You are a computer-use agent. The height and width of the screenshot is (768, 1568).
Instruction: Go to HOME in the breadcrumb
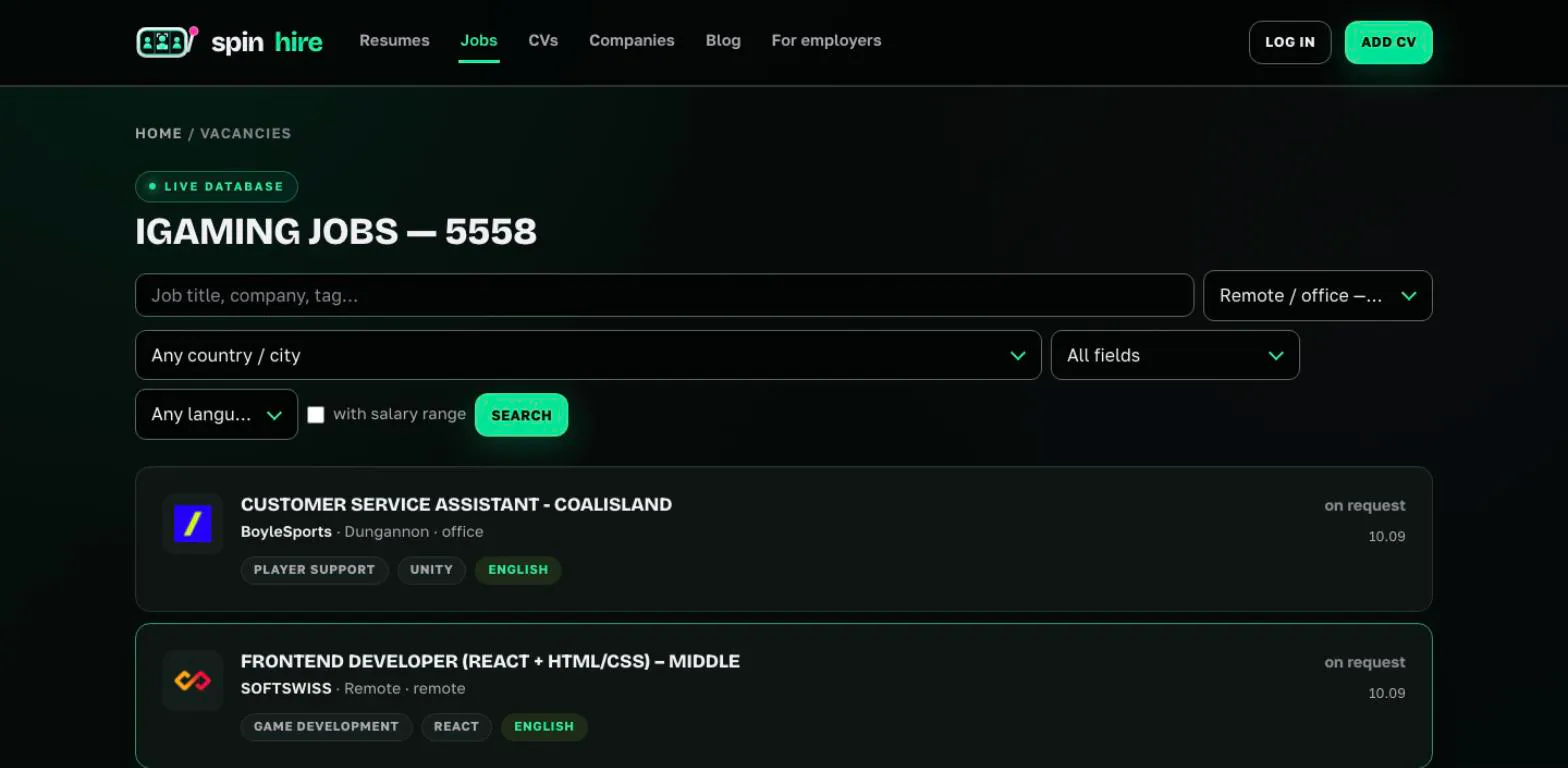point(159,133)
